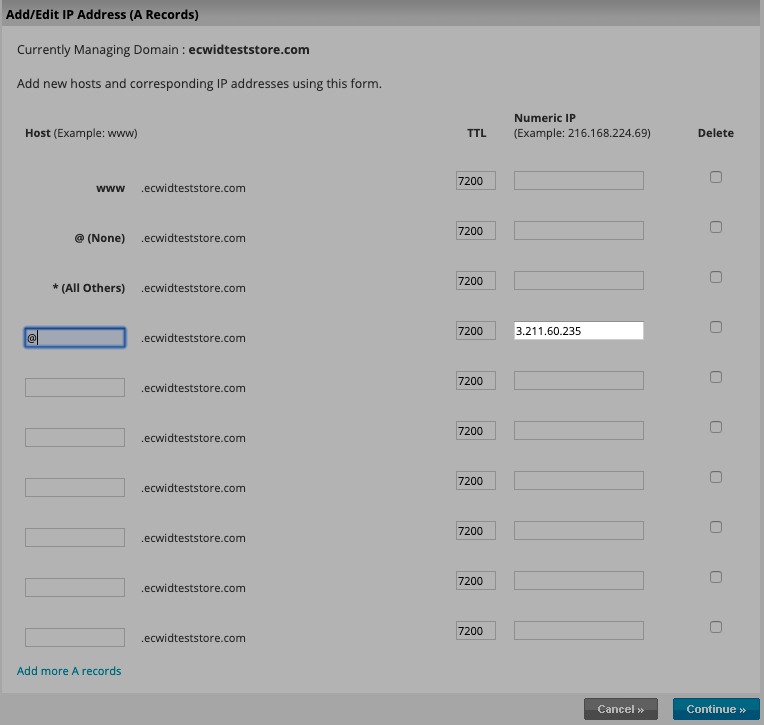The image size is (764, 725).
Task: Click the Host (Example: www) header
Action: pyautogui.click(x=81, y=133)
